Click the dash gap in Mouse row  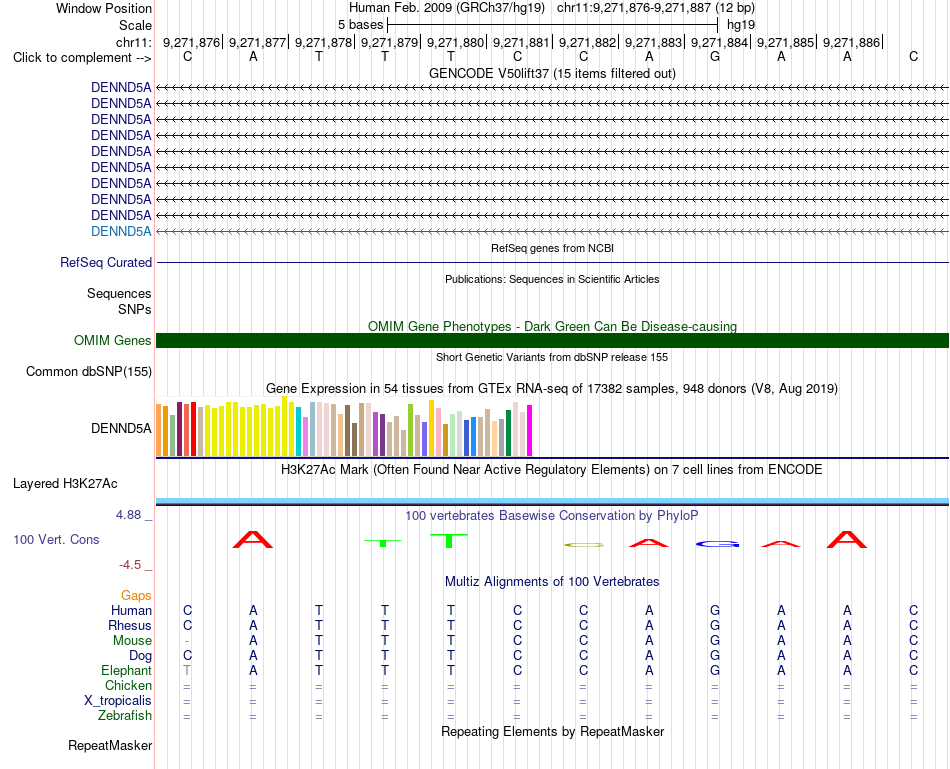pyautogui.click(x=187, y=641)
